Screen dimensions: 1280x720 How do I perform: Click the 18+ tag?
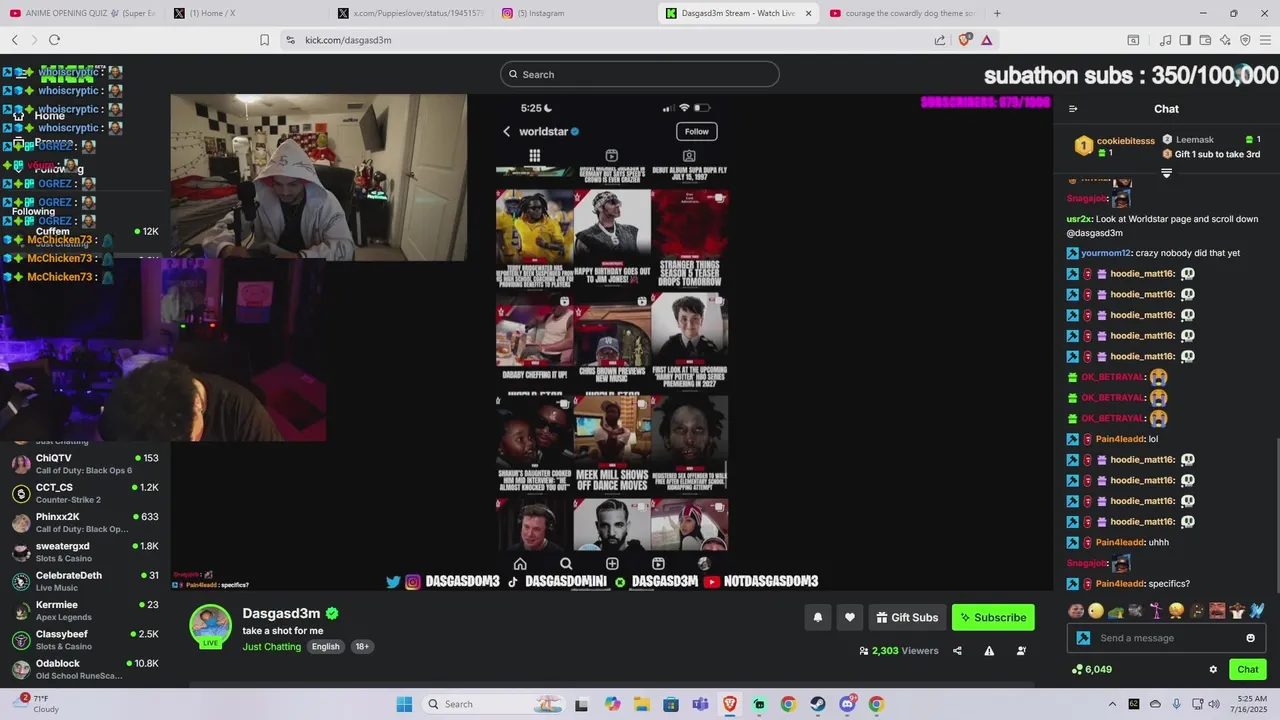362,647
